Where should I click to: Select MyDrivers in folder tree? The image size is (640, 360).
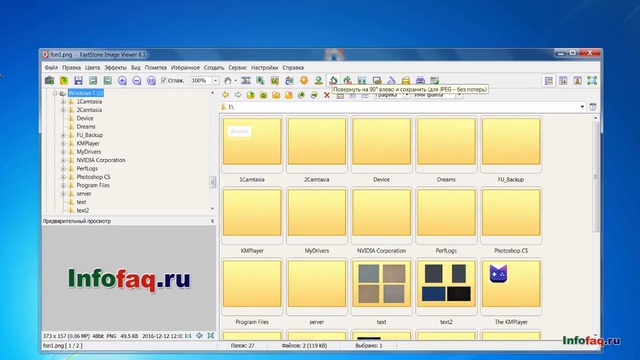[x=89, y=152]
